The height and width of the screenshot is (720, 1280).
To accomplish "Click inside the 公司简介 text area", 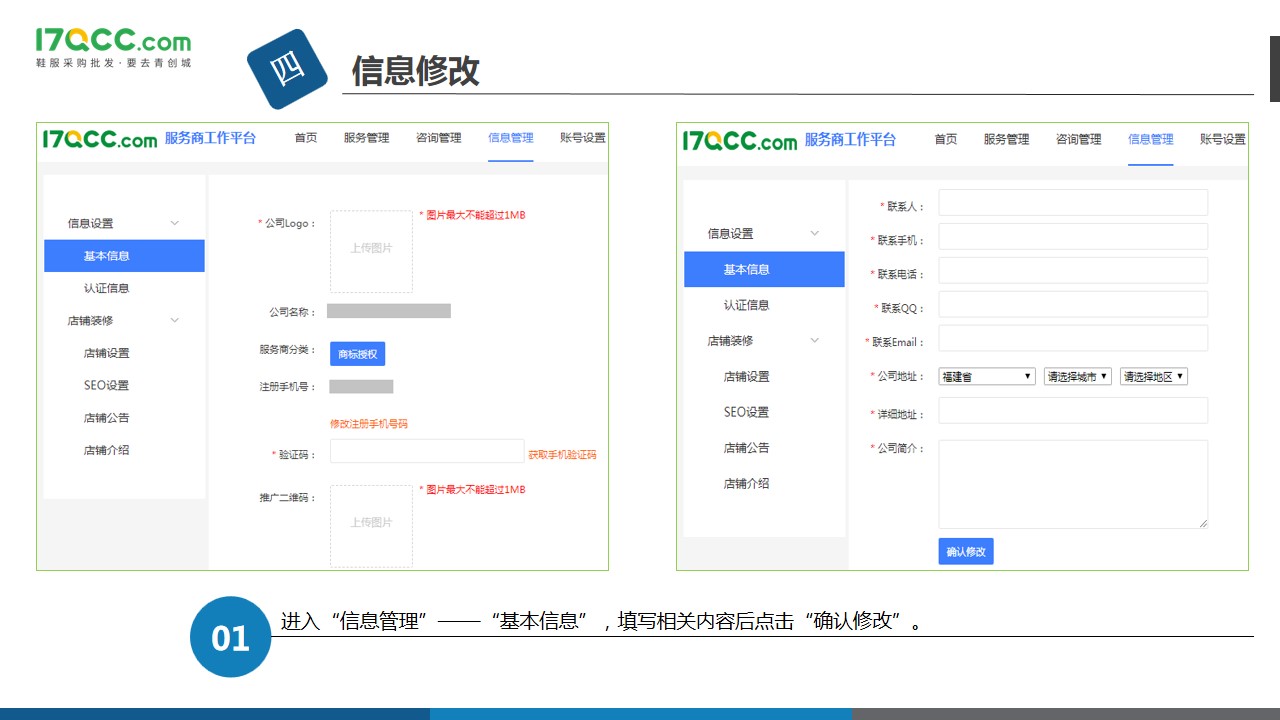I will (1072, 484).
